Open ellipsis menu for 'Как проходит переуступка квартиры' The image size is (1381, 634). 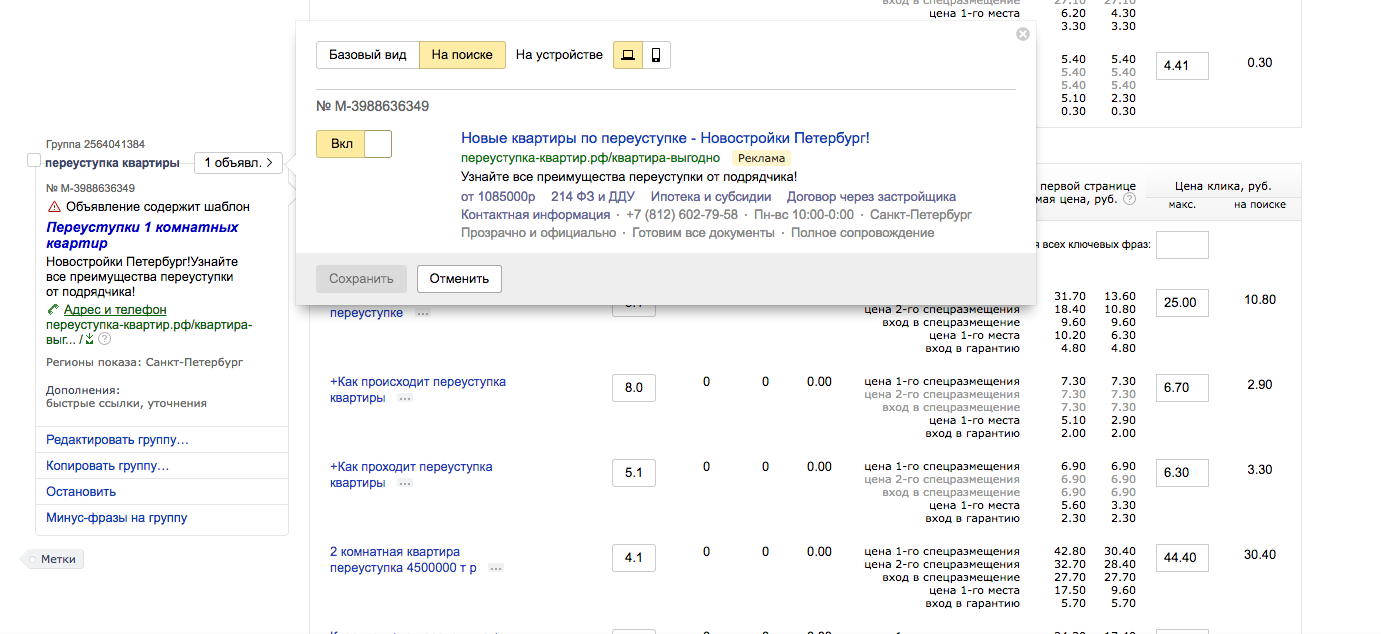pos(405,483)
